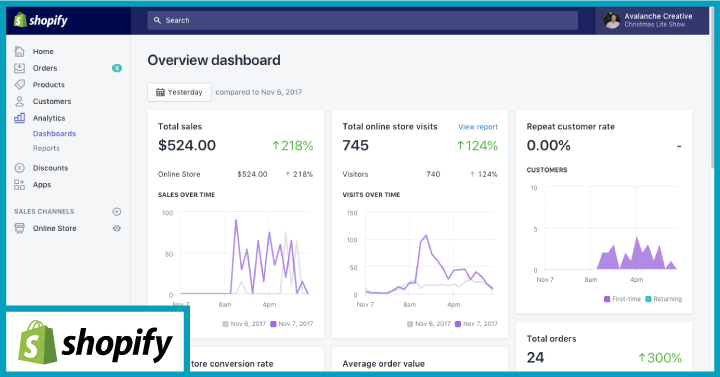Click the Orders inbox icon

[19, 68]
